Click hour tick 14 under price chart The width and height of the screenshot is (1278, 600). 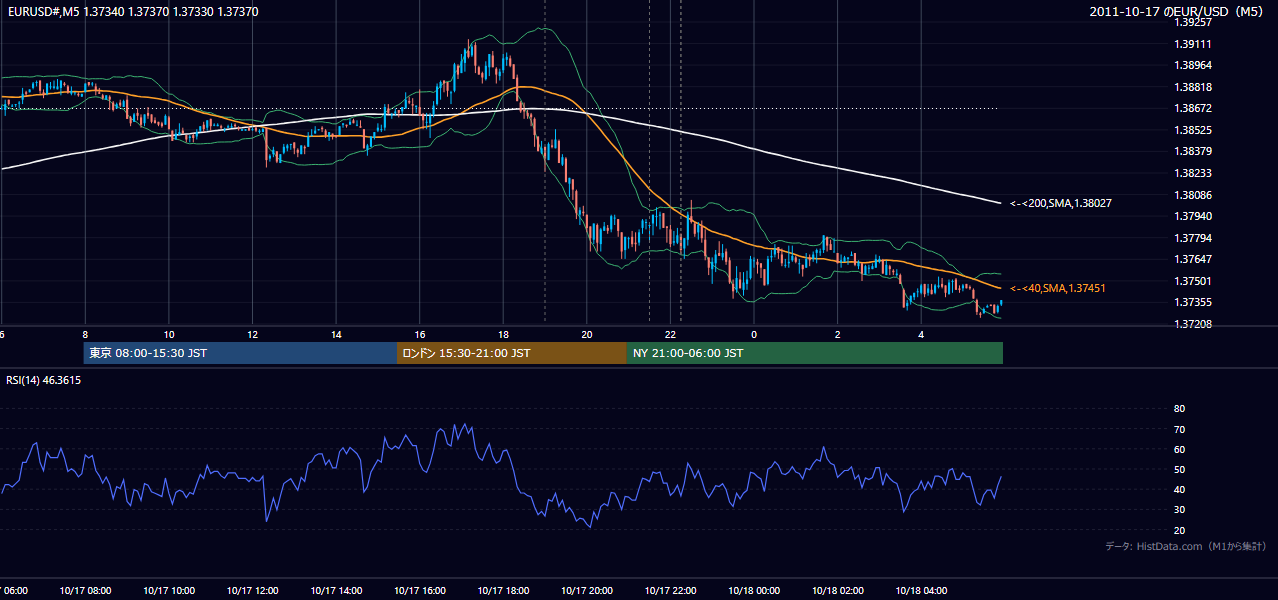point(336,335)
